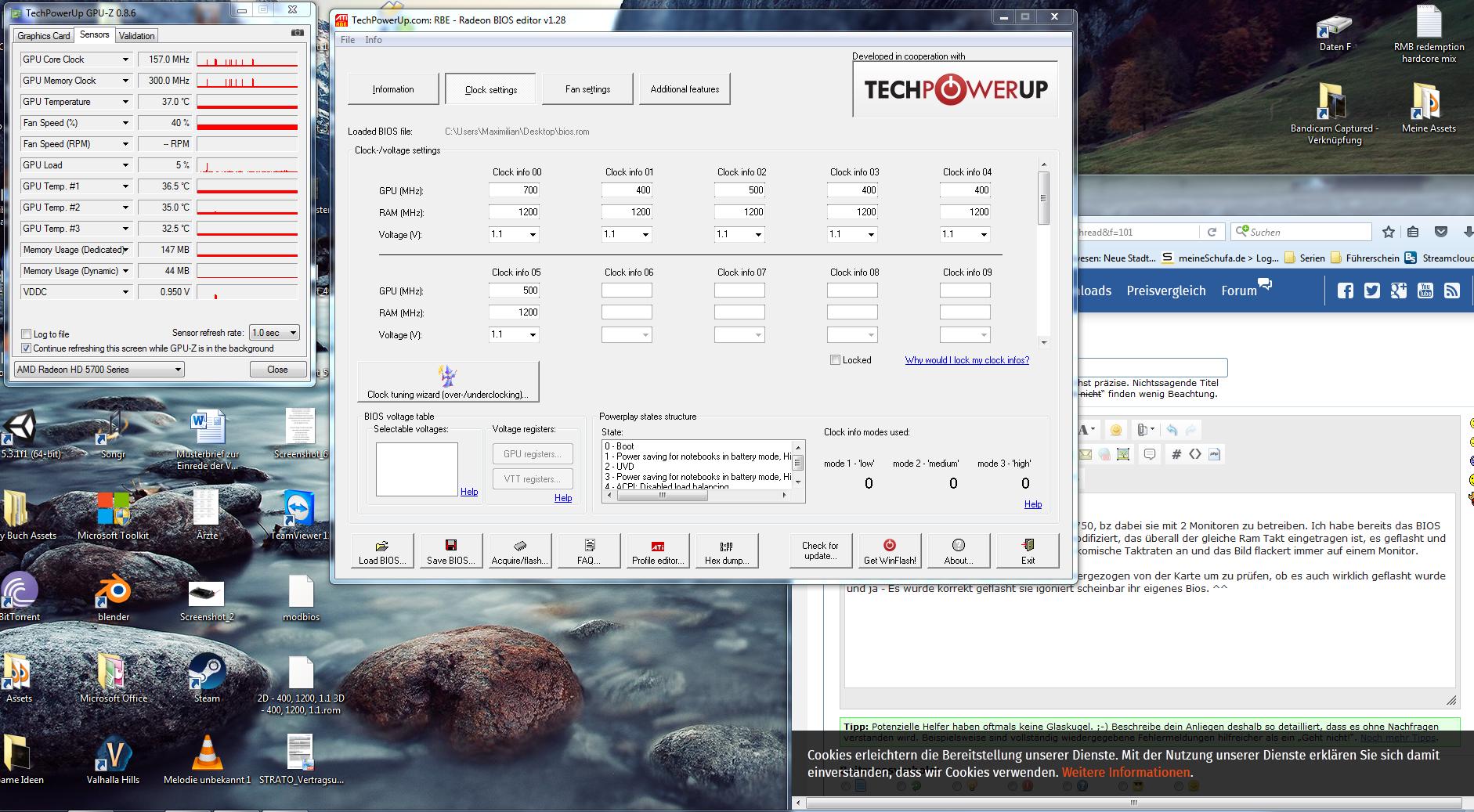The height and width of the screenshot is (812, 1474).
Task: Open the Twitter link in site header
Action: coord(1372,291)
